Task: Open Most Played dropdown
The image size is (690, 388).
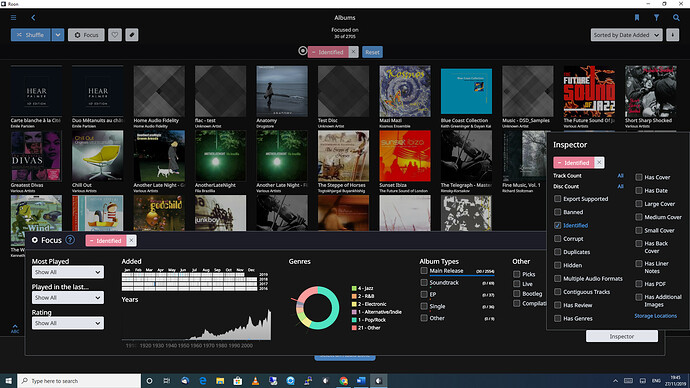Action: coord(68,272)
